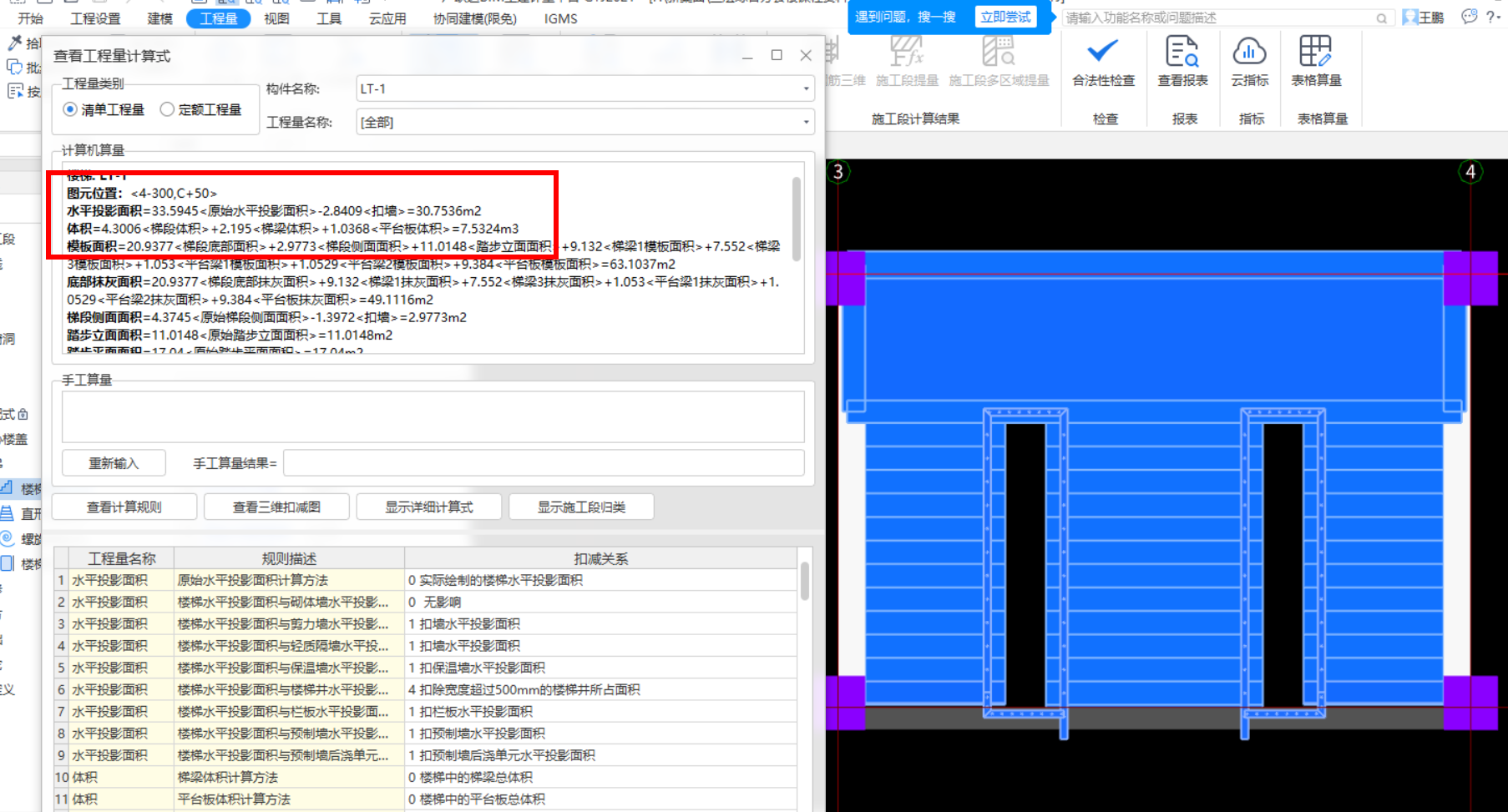This screenshot has height=812, width=1508.
Task: Open the IGMS ribbon tab
Action: (560, 18)
